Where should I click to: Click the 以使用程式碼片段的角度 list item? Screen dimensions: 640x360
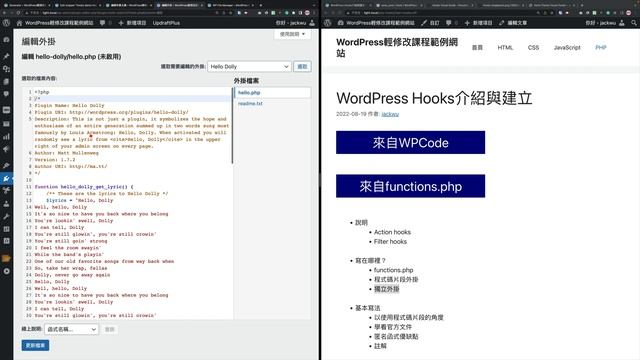pyautogui.click(x=409, y=317)
